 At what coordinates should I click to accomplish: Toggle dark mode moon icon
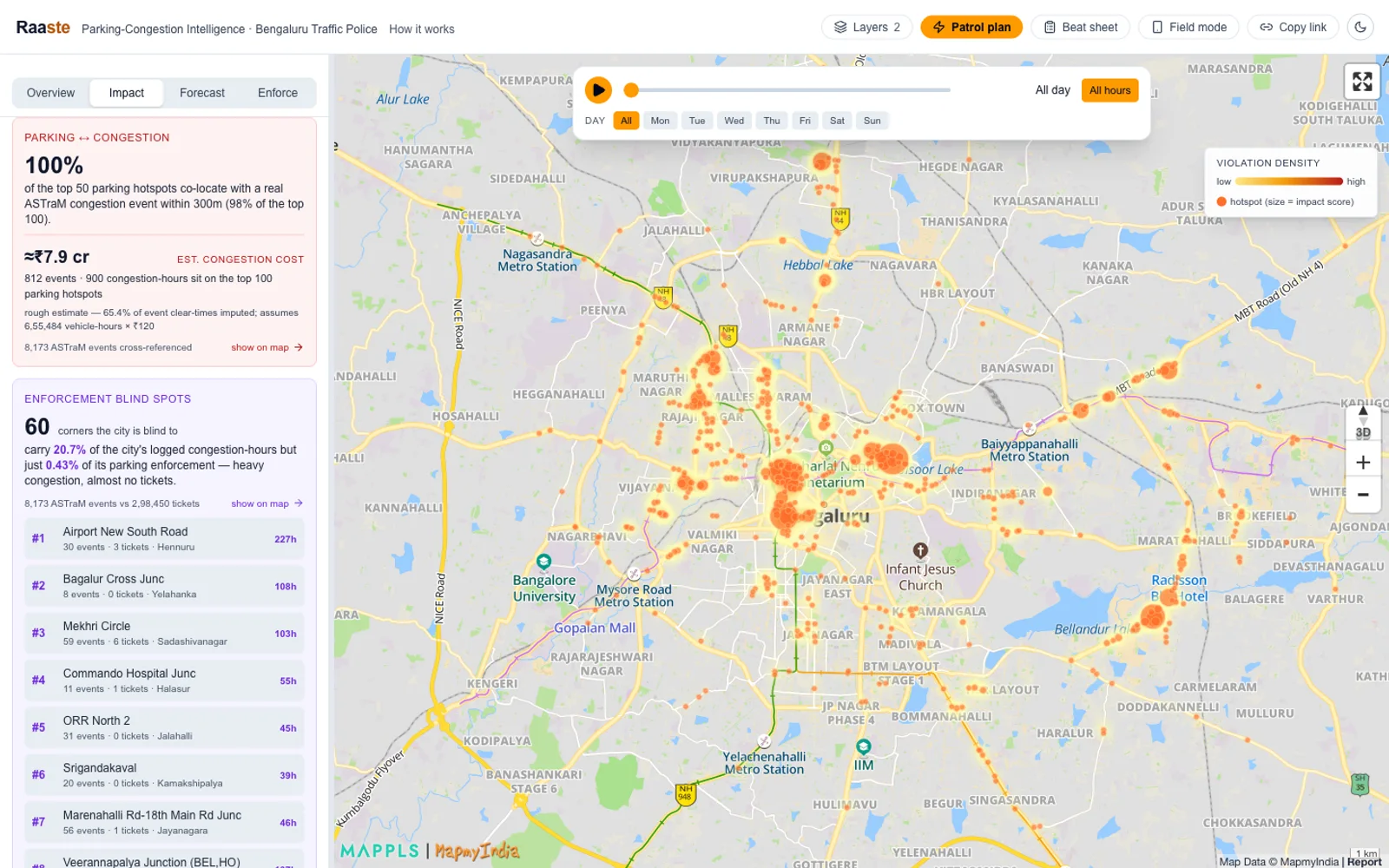click(x=1360, y=27)
